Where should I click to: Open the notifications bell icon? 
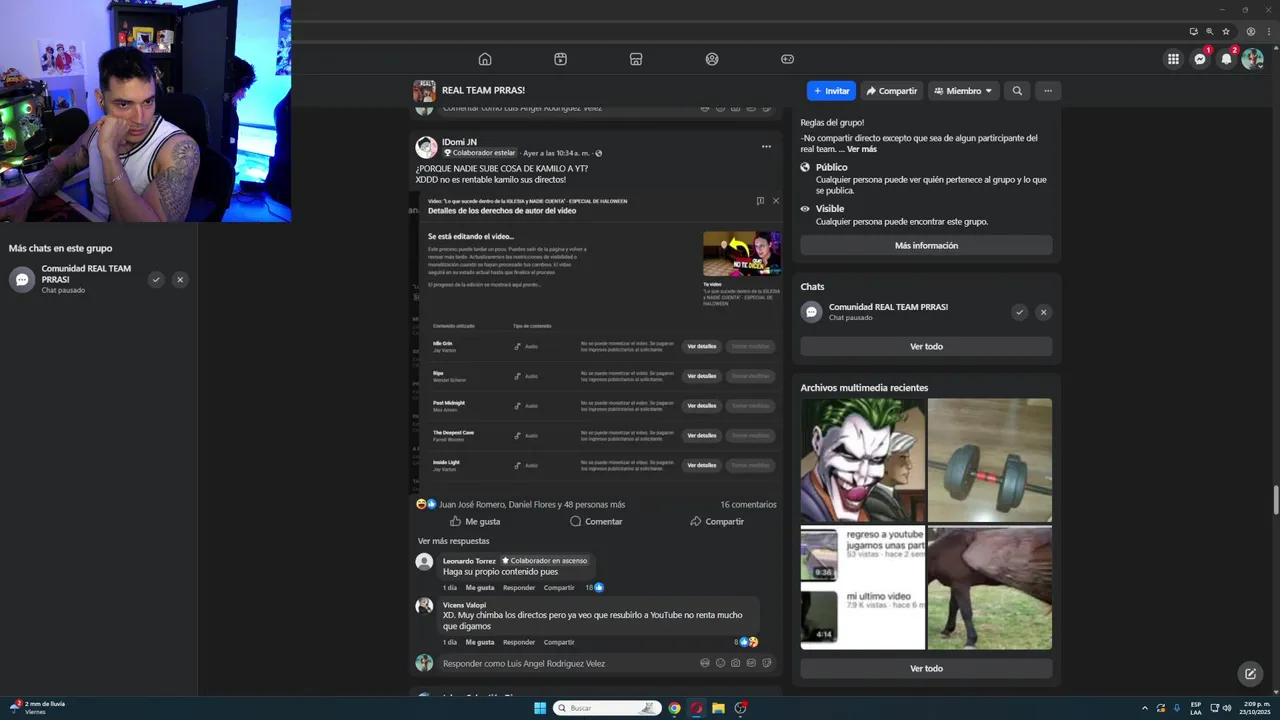[x=1226, y=59]
